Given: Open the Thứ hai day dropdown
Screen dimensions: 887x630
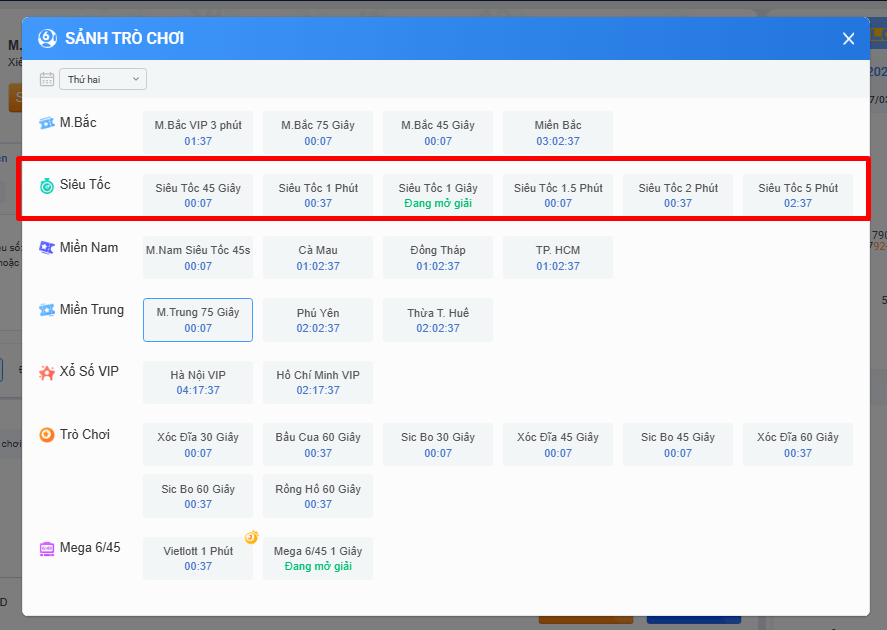Looking at the screenshot, I should (x=103, y=79).
